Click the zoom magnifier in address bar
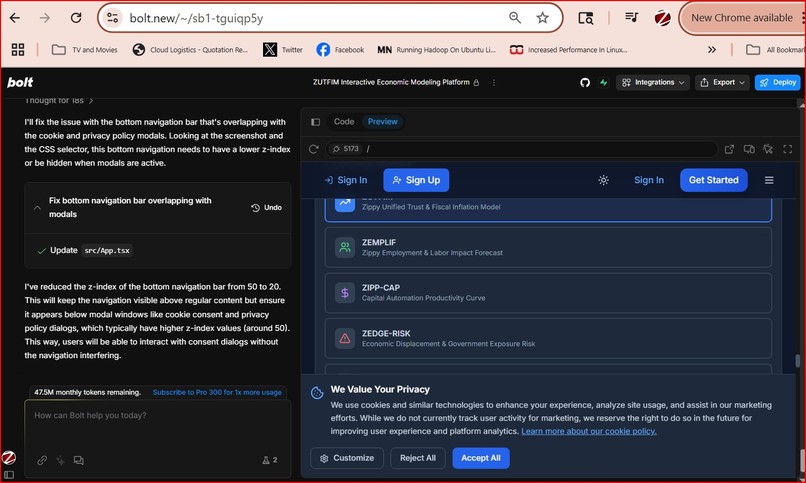This screenshot has width=806, height=483. tap(515, 18)
